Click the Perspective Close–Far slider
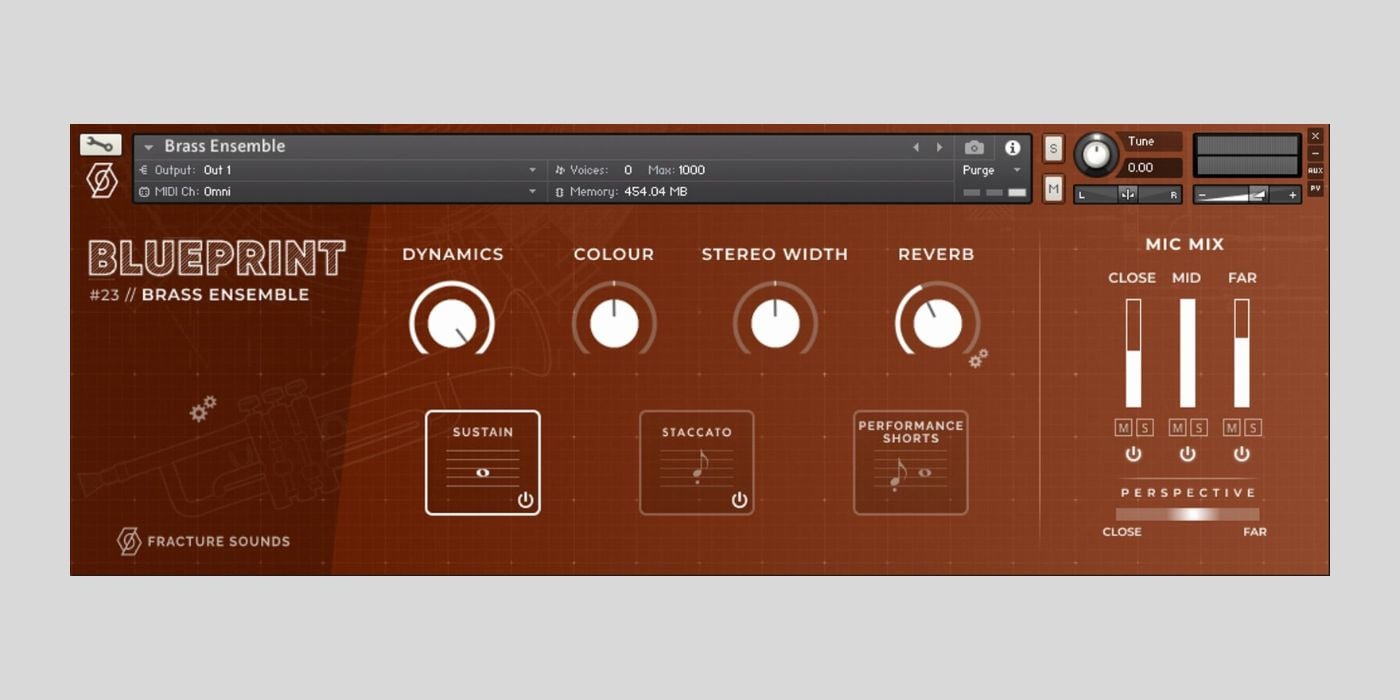Viewport: 1400px width, 700px height. pos(1187,514)
